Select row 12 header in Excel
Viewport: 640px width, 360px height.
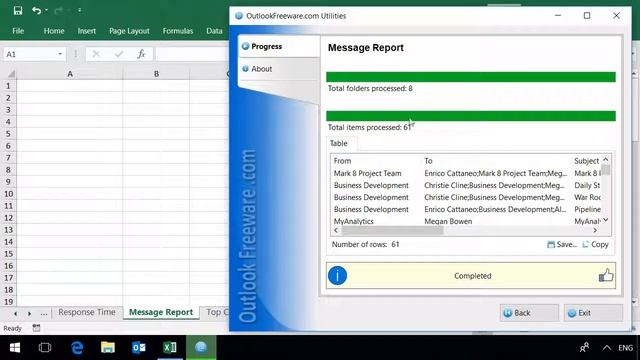tap(8, 218)
